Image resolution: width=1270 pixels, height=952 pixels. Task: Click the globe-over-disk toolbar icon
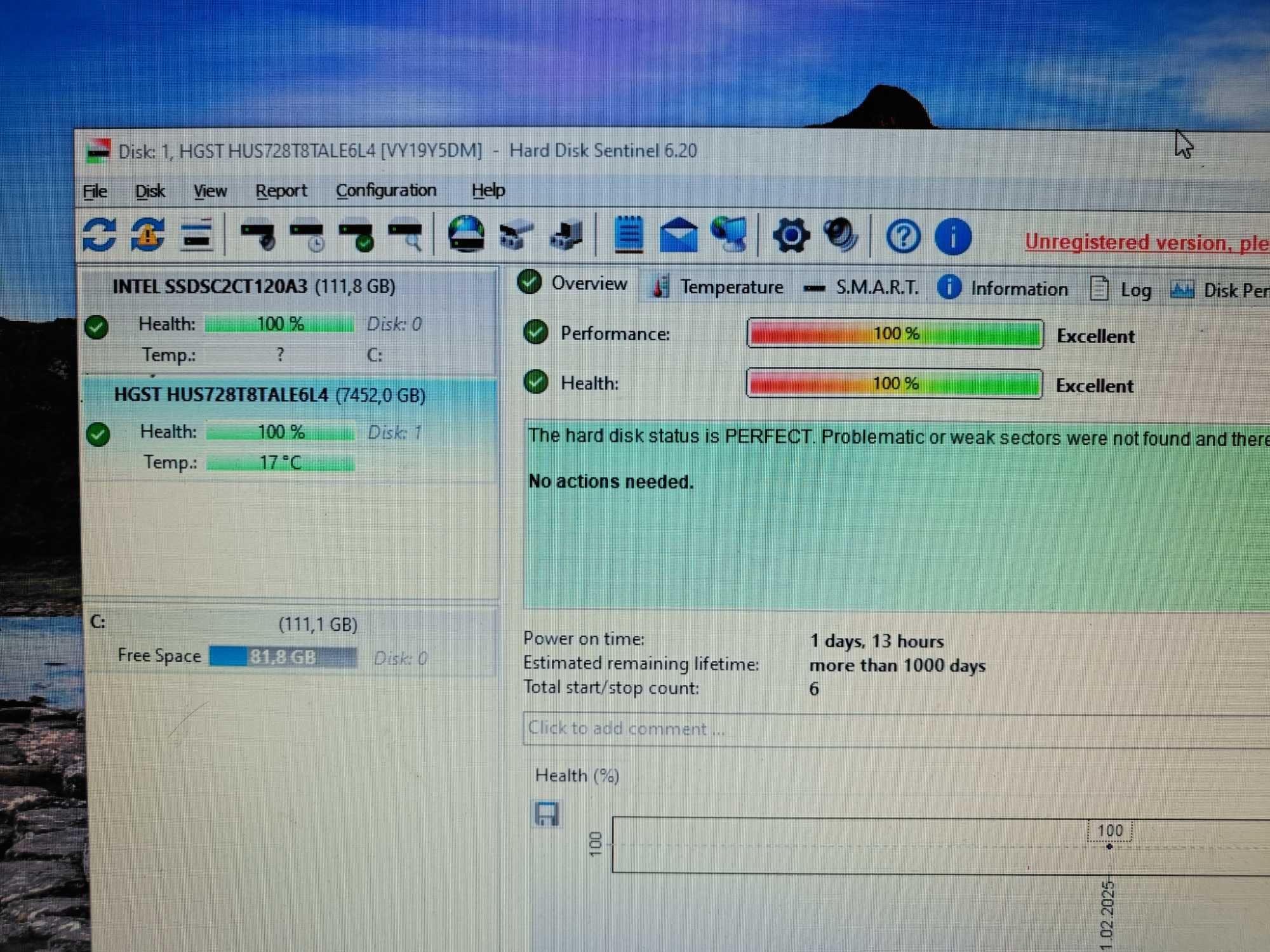coord(467,234)
